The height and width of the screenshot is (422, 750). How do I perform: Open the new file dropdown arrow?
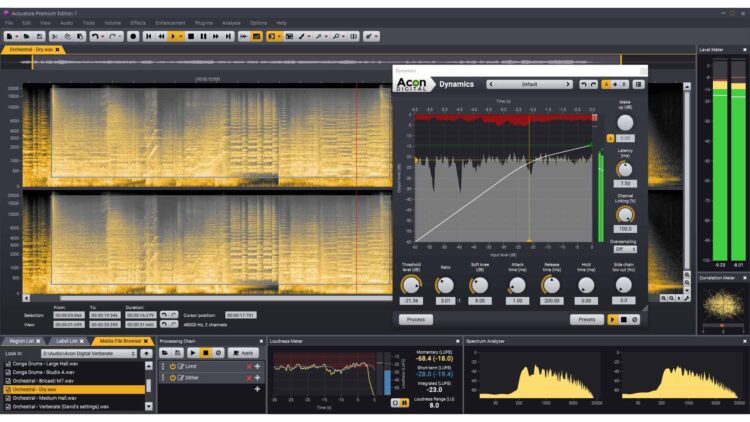click(x=16, y=36)
